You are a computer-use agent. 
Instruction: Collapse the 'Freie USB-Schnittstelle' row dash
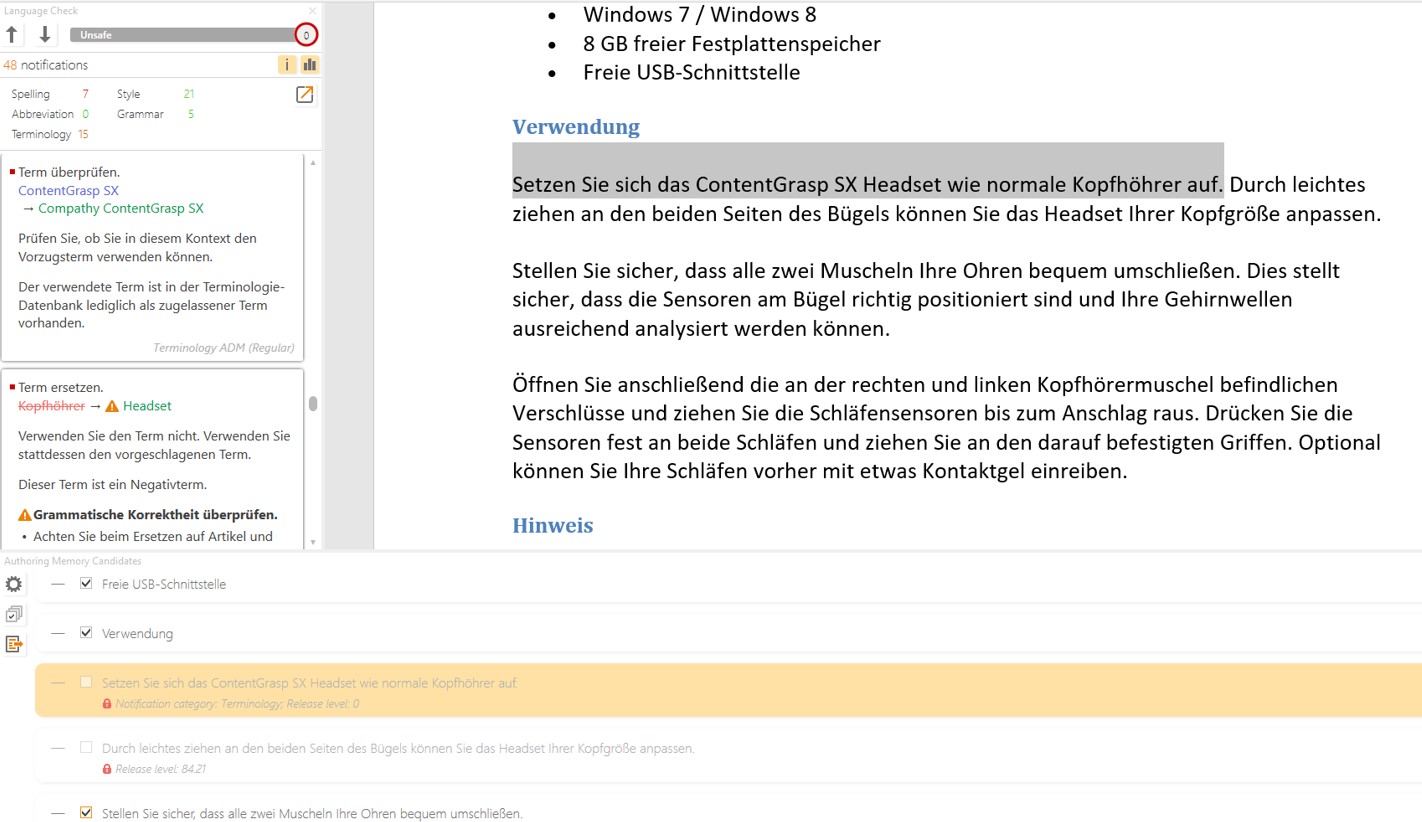tap(58, 584)
